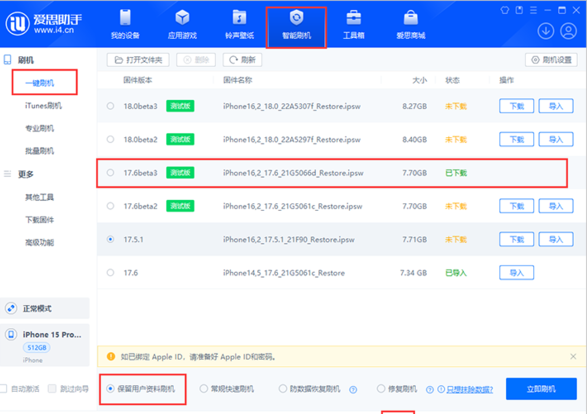Close the Apple ID warning banner
Image resolution: width=587 pixels, height=414 pixels.
tap(573, 356)
